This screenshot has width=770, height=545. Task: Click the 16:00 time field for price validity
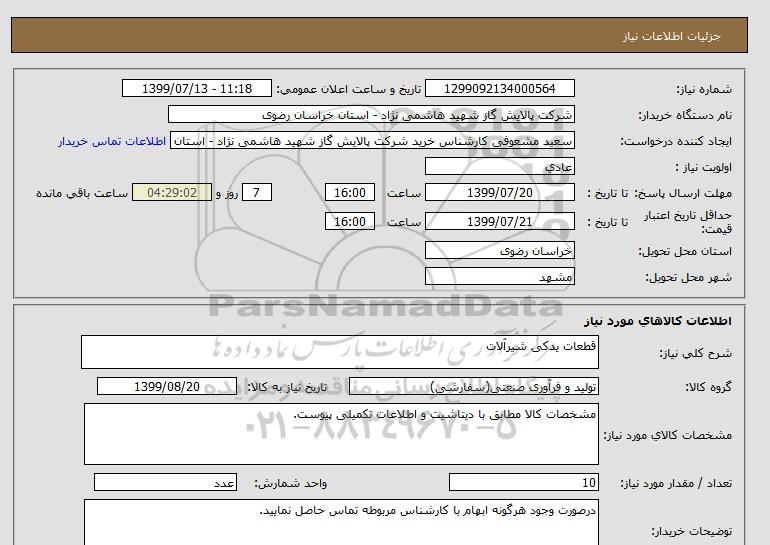tap(352, 222)
